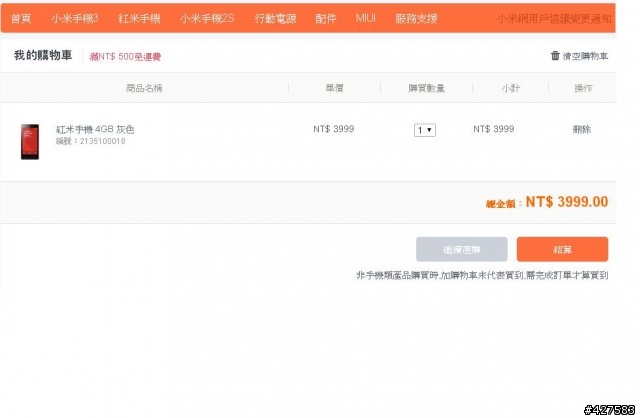
Task: Click the trash icon to empty the cart
Action: click(555, 56)
